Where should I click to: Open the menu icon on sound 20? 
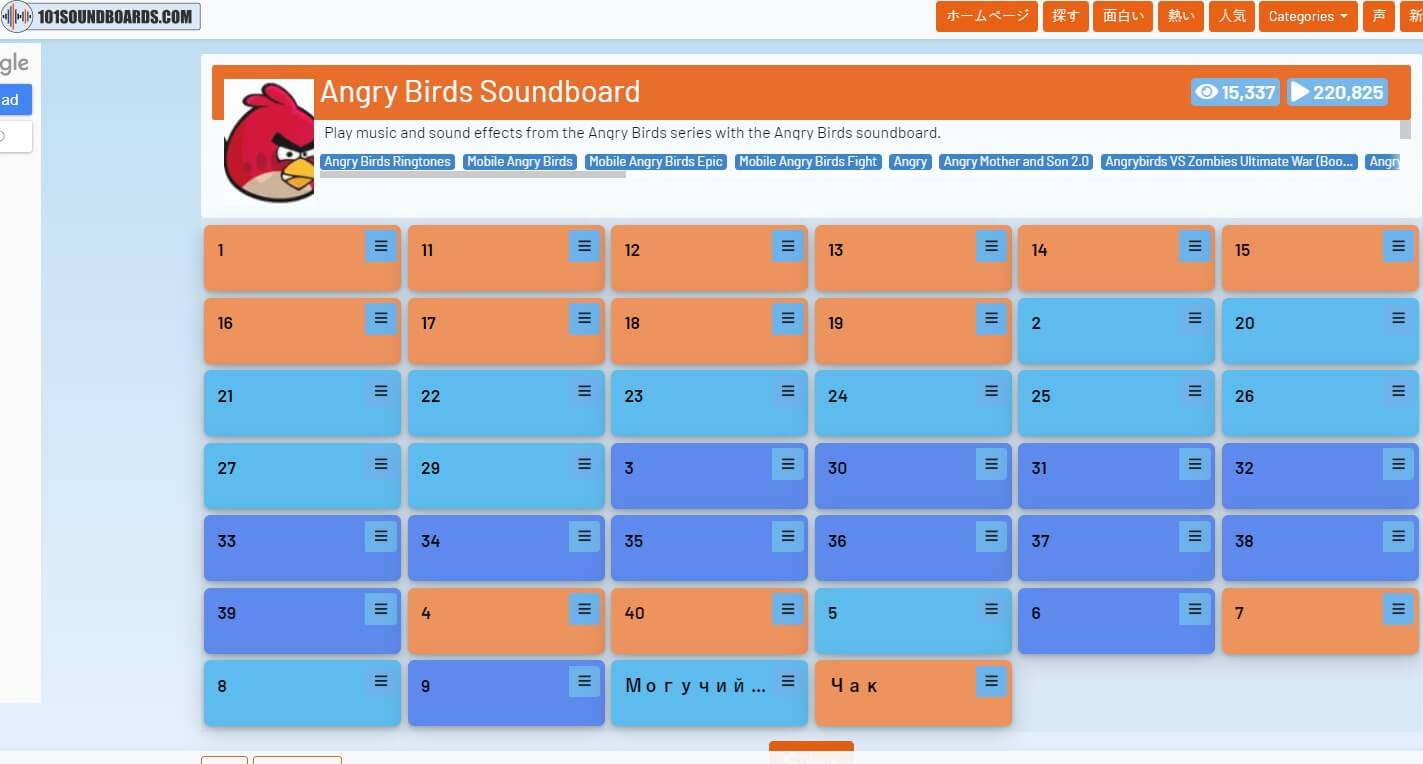[x=1398, y=319]
